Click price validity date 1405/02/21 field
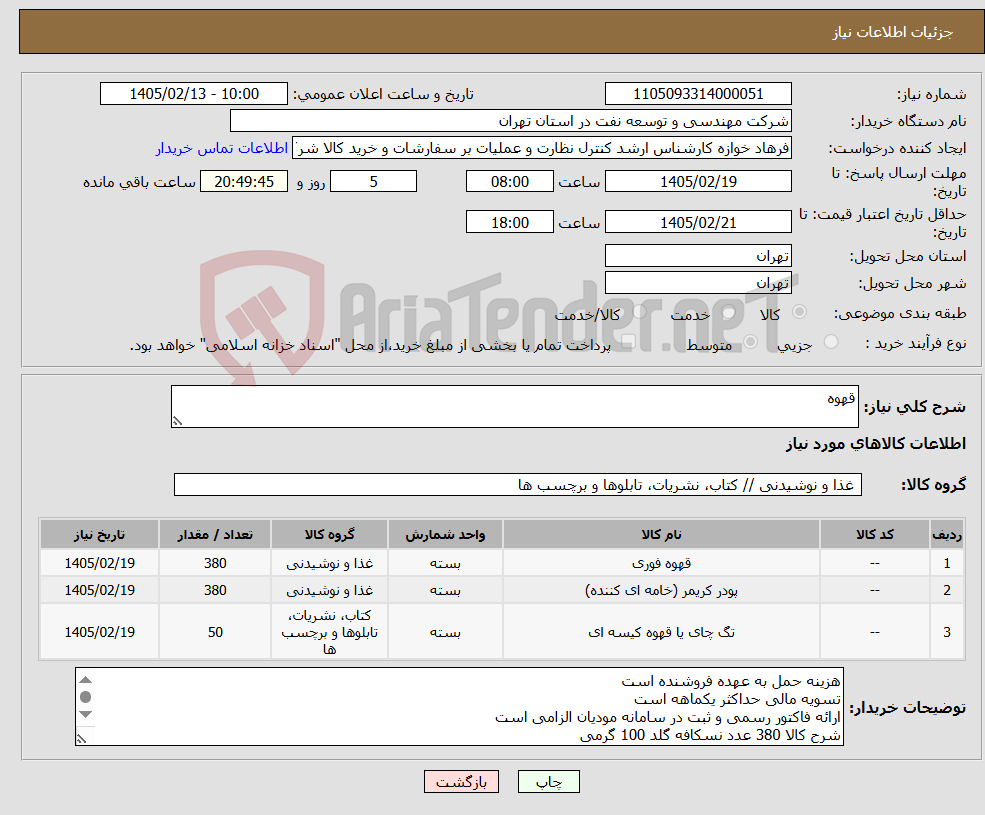This screenshot has height=815, width=985. tap(698, 222)
